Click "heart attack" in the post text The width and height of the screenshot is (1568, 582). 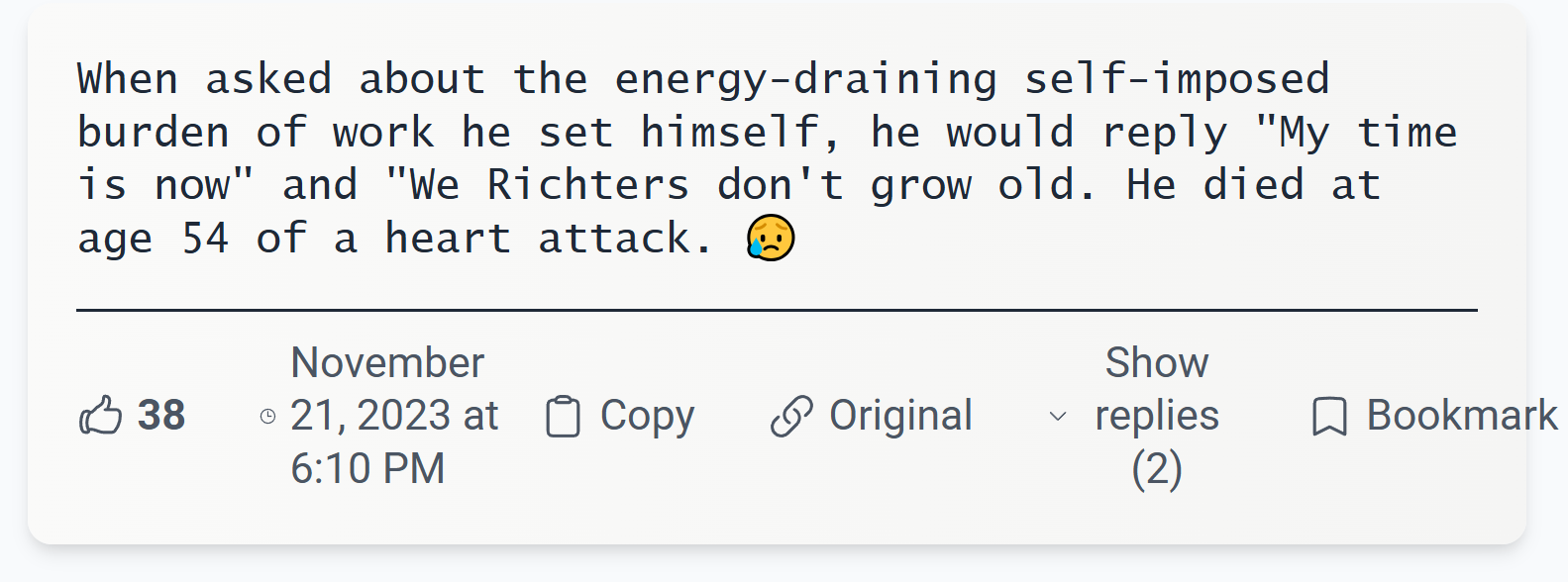coord(547,239)
